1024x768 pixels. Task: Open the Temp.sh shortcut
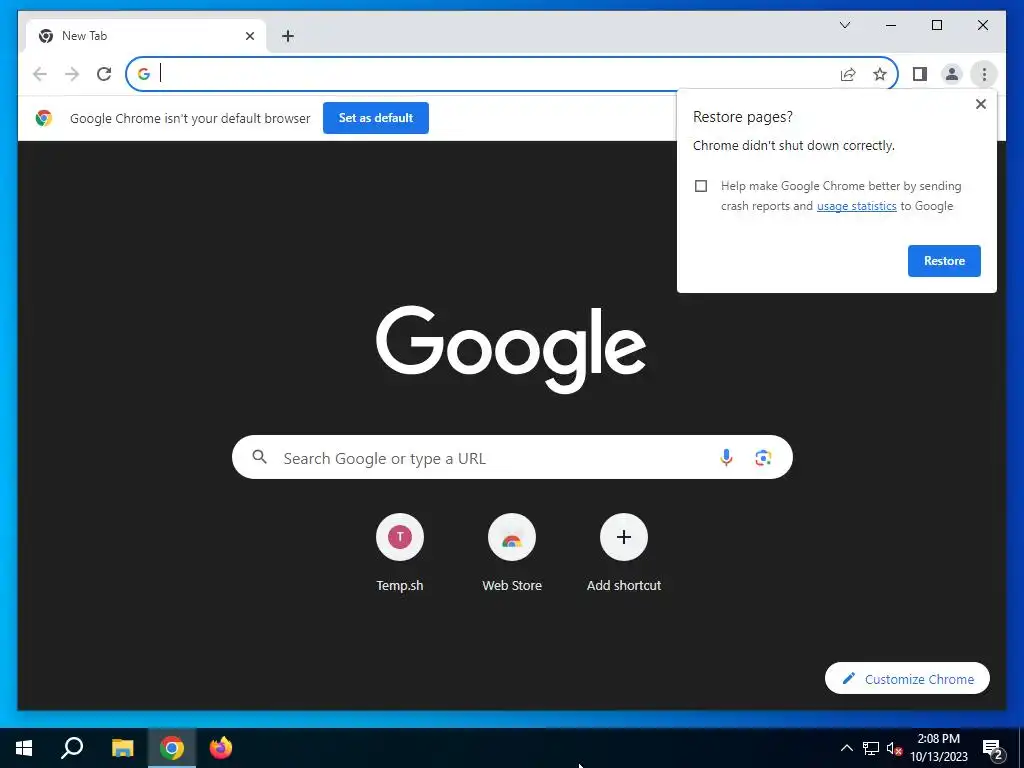[x=400, y=552]
